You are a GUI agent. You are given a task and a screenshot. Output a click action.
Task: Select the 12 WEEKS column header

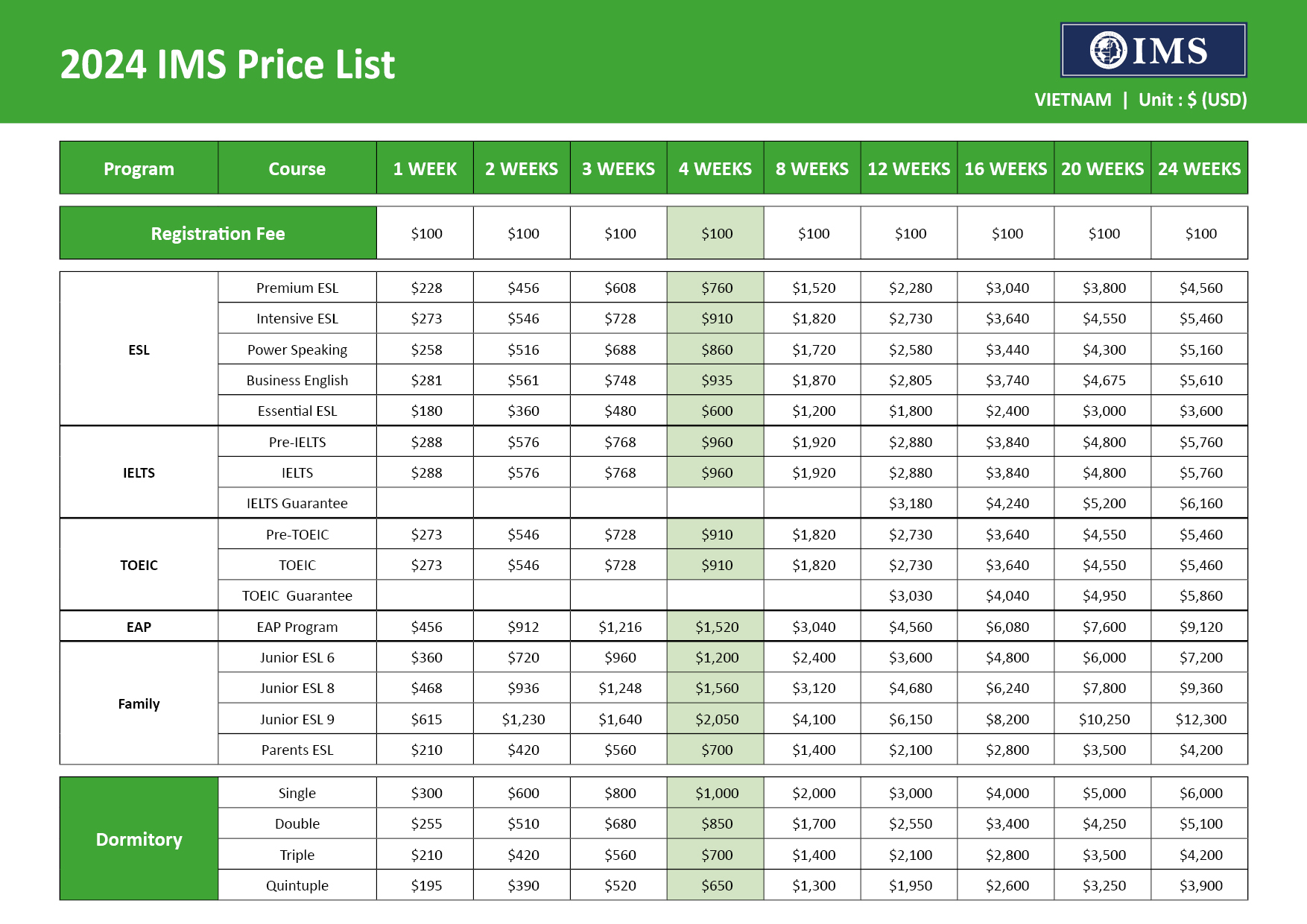[909, 169]
